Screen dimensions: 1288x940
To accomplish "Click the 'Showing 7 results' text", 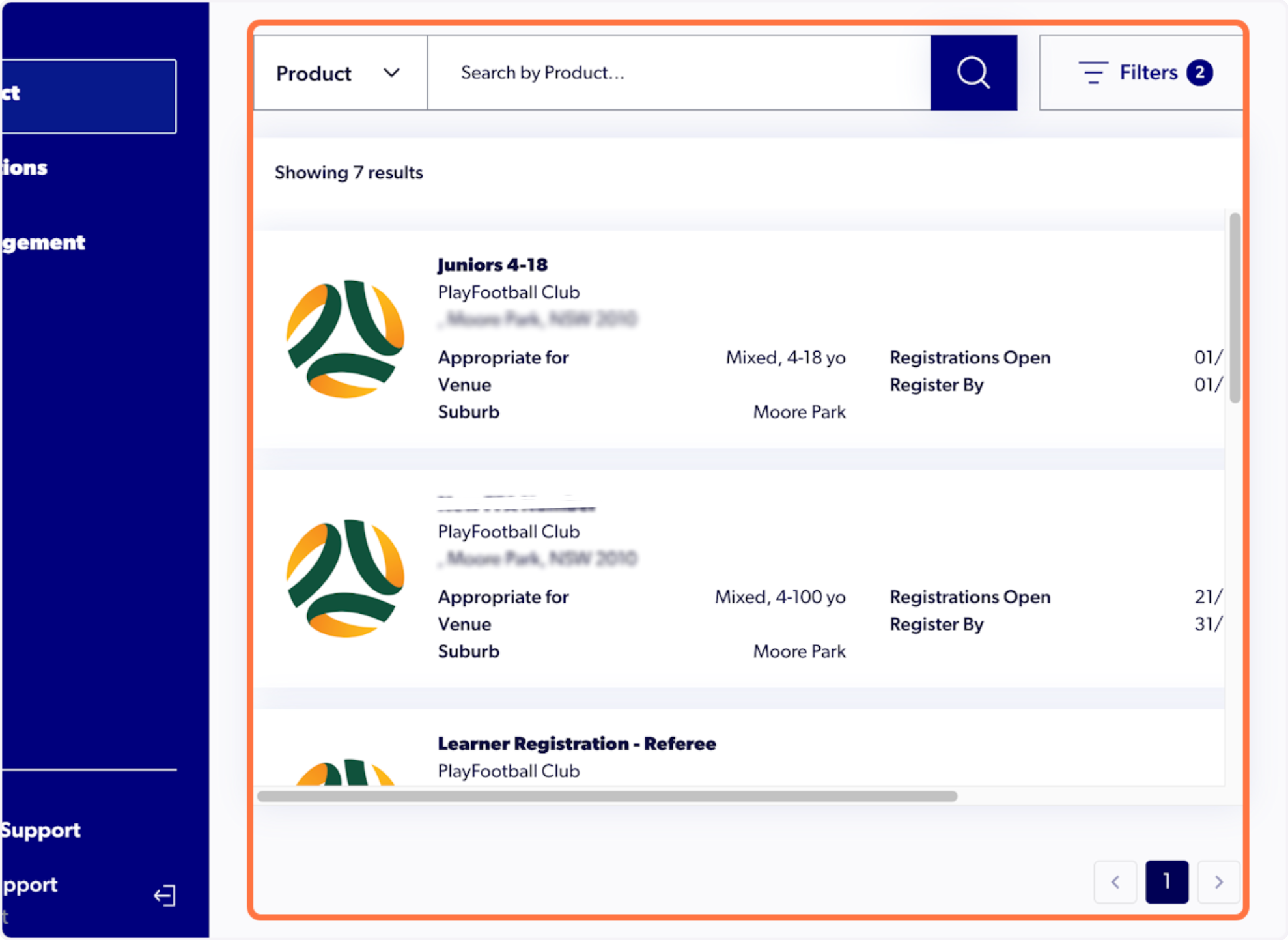I will tap(349, 173).
